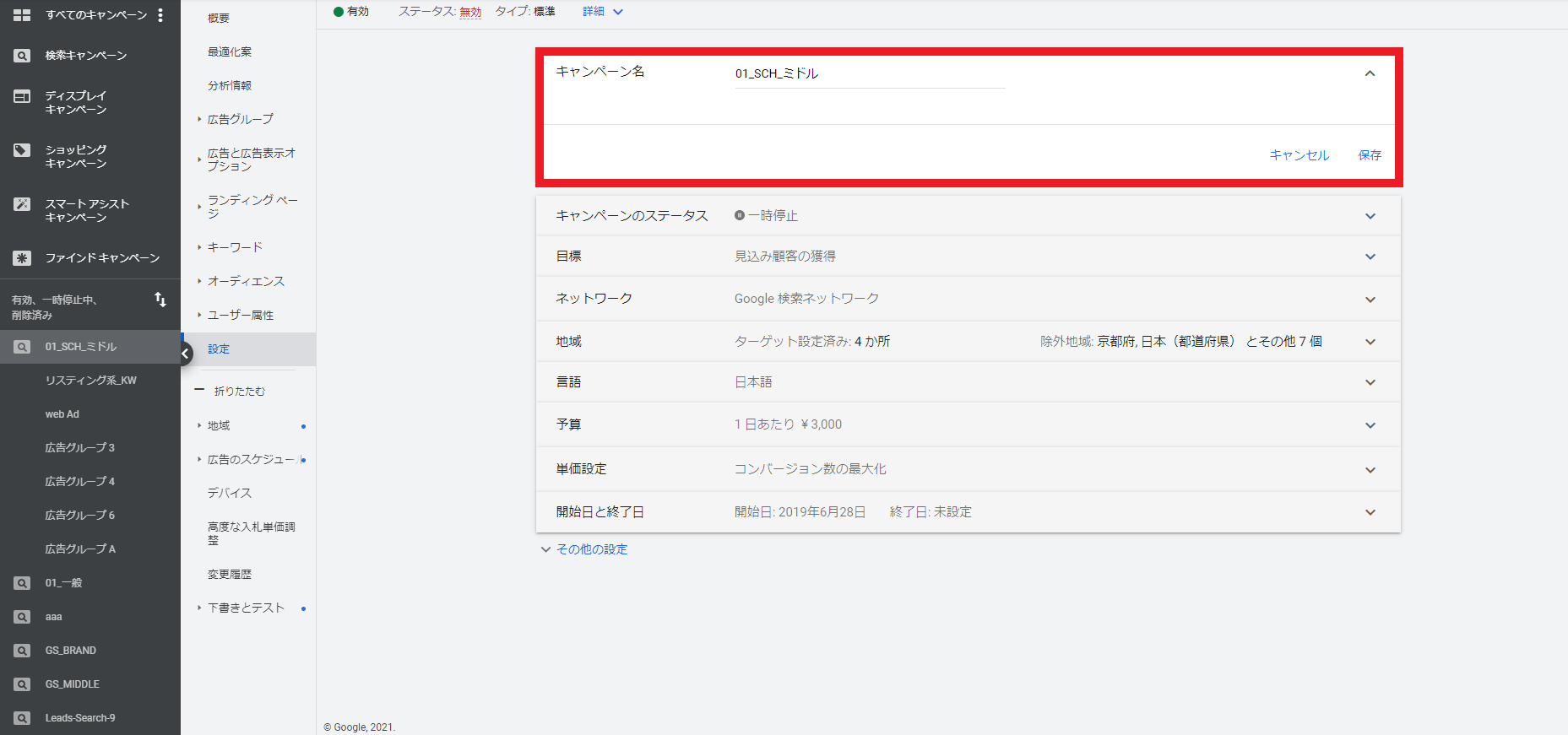The height and width of the screenshot is (735, 1568).
Task: Click the 保存 button
Action: click(1370, 155)
